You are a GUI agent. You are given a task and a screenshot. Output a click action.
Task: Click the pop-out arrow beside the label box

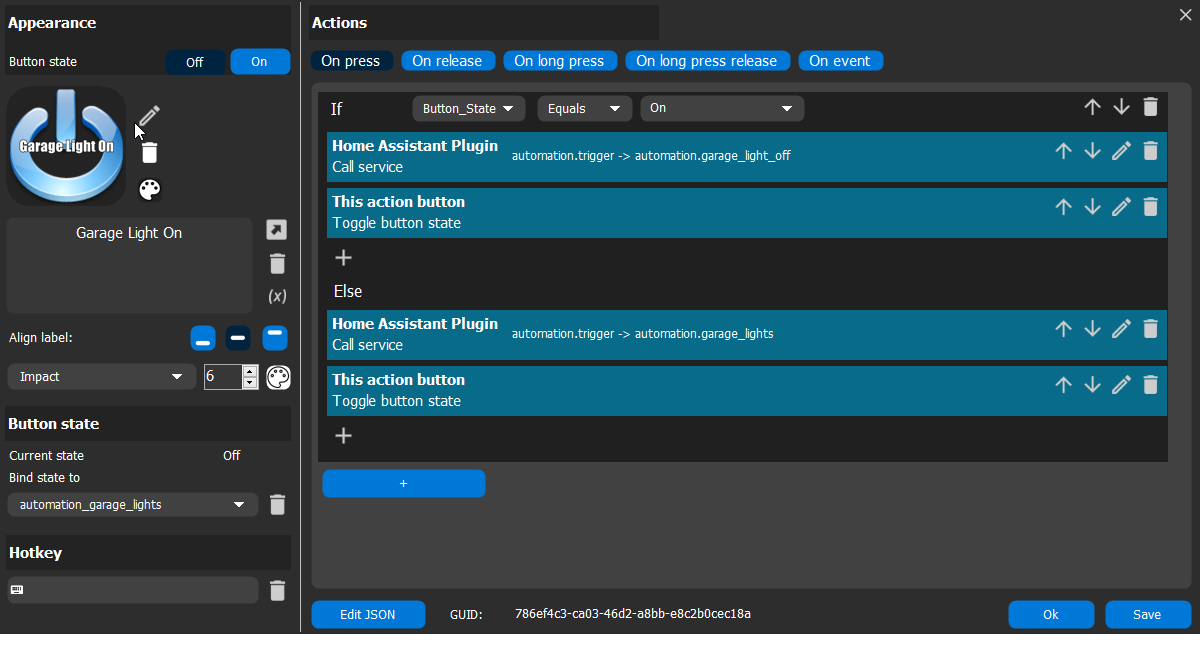click(x=277, y=230)
